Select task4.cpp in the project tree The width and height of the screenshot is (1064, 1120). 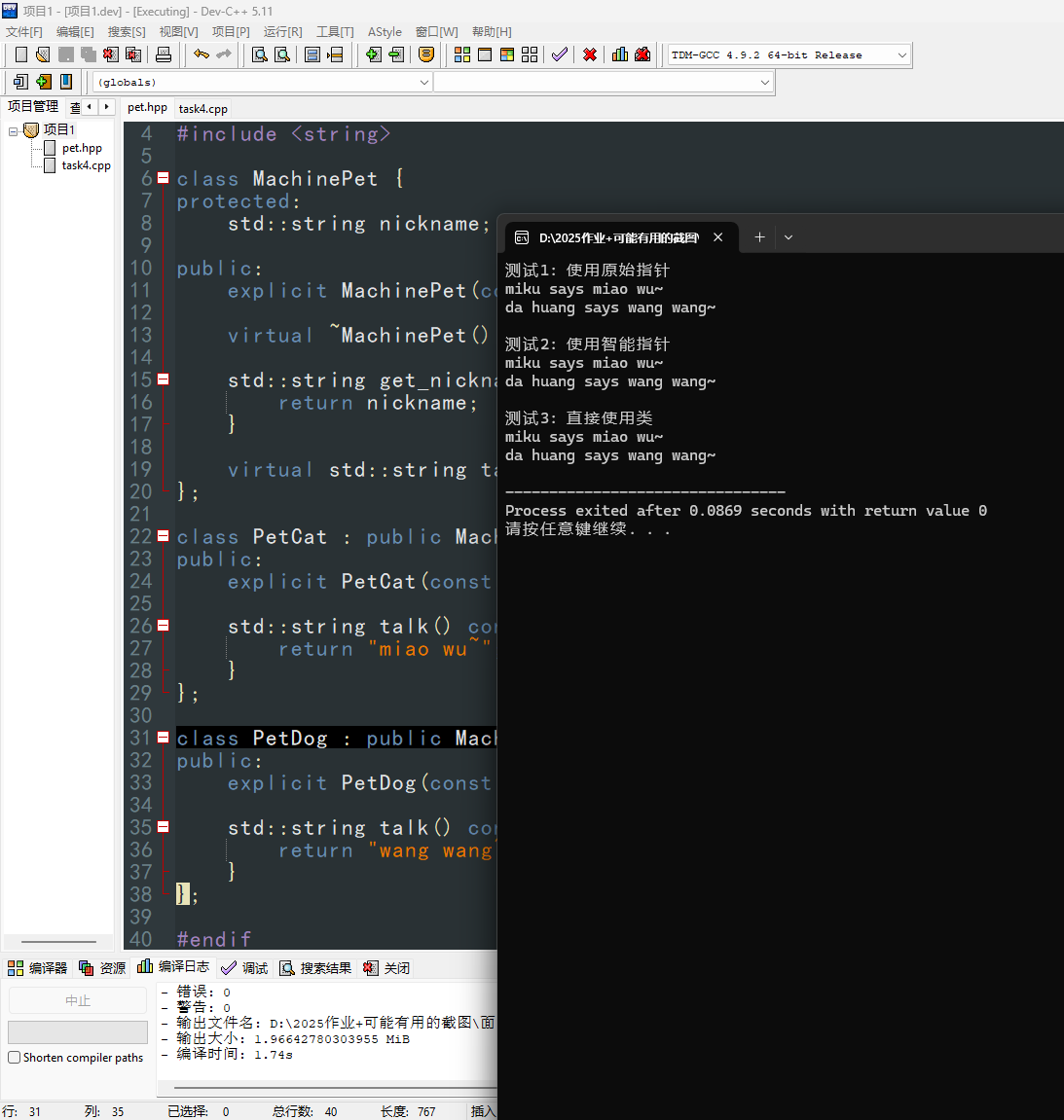pos(86,165)
